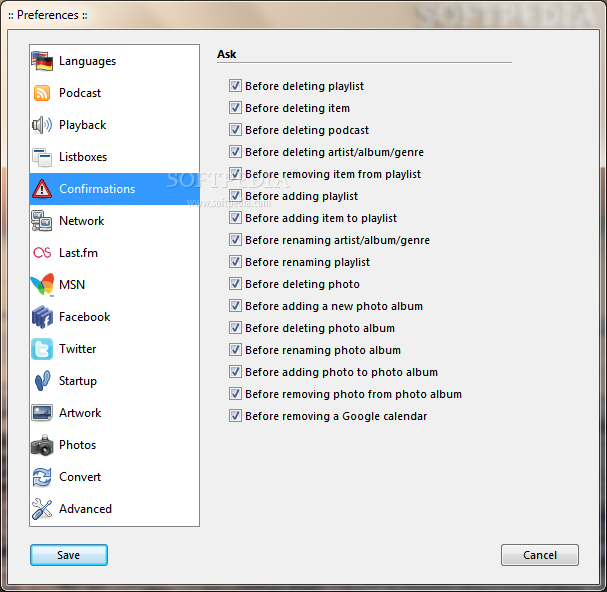Image resolution: width=607 pixels, height=592 pixels.
Task: Click the Languages flag icon
Action: click(42, 61)
